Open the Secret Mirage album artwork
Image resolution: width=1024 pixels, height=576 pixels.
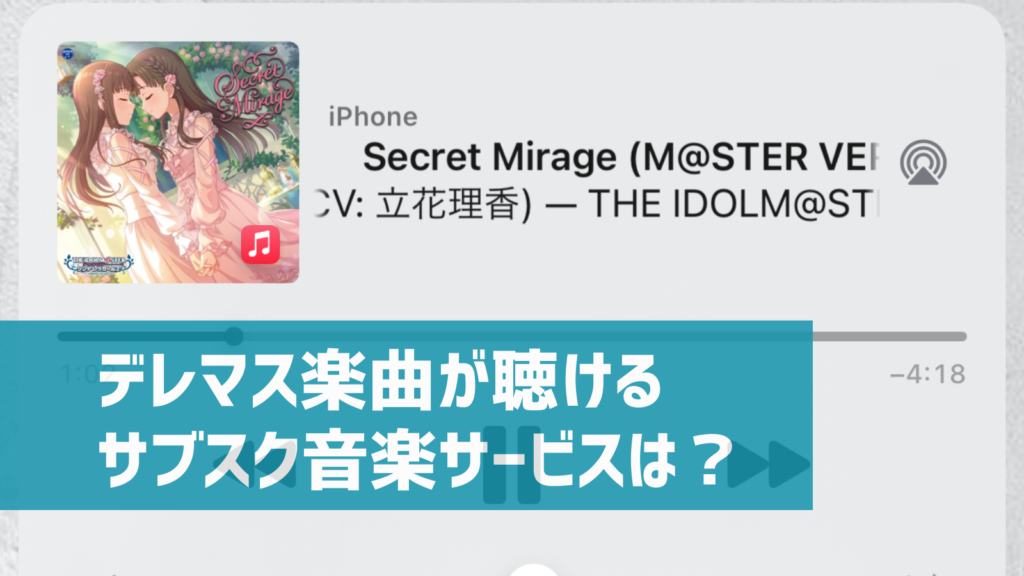click(x=178, y=162)
